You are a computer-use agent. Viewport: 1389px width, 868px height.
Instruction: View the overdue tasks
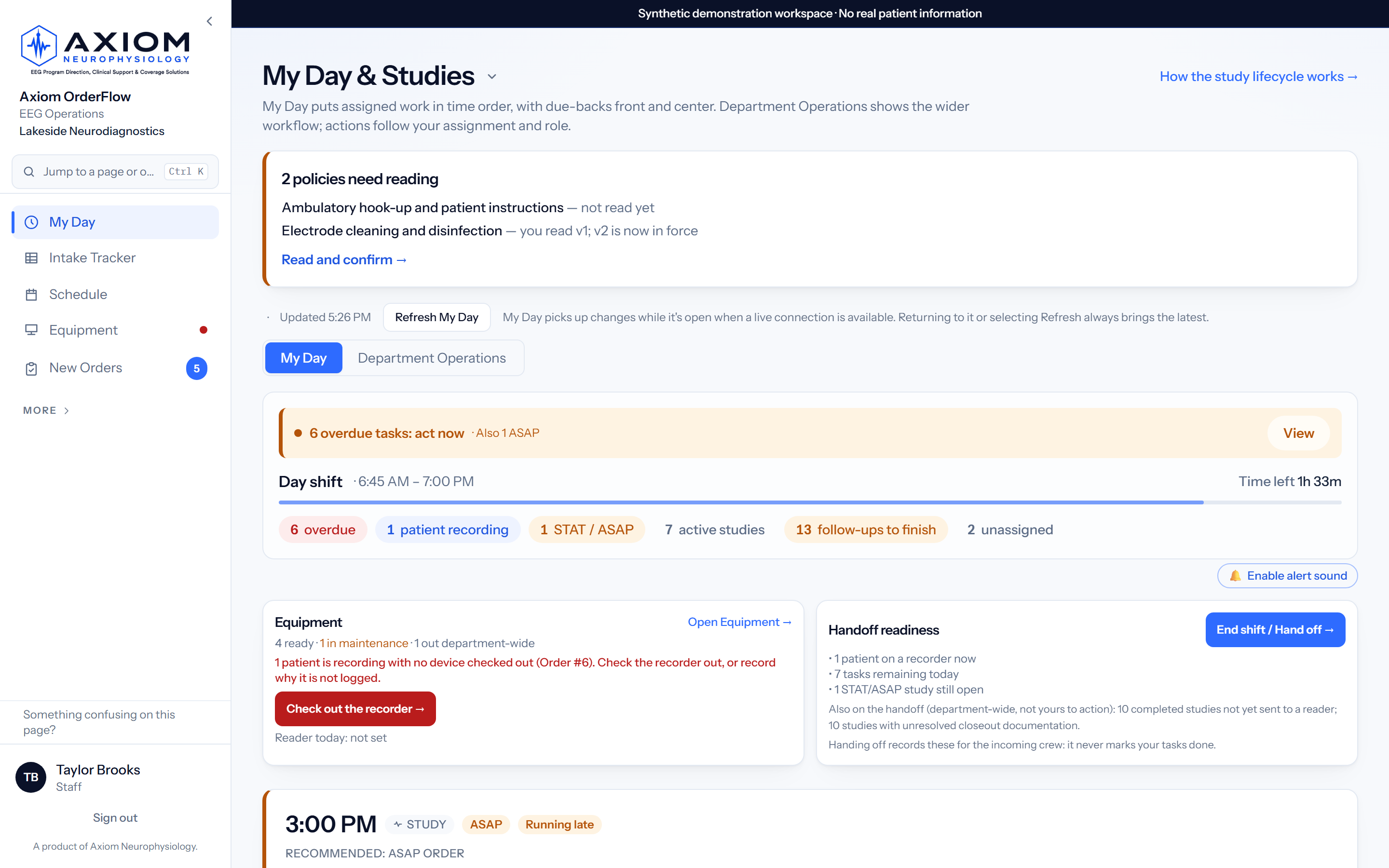point(1298,434)
